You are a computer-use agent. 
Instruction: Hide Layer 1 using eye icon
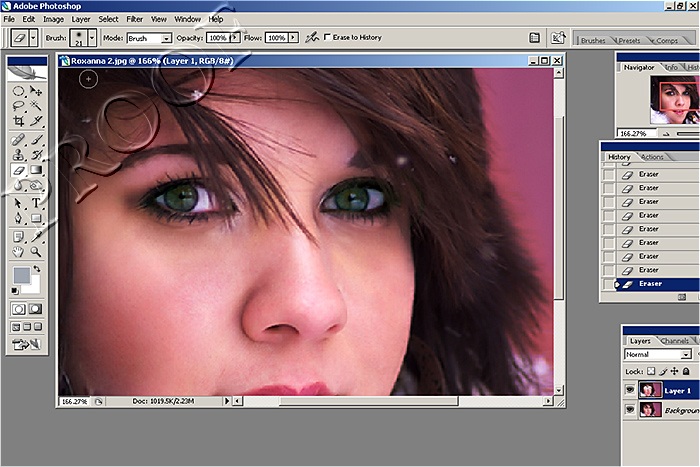[x=630, y=390]
